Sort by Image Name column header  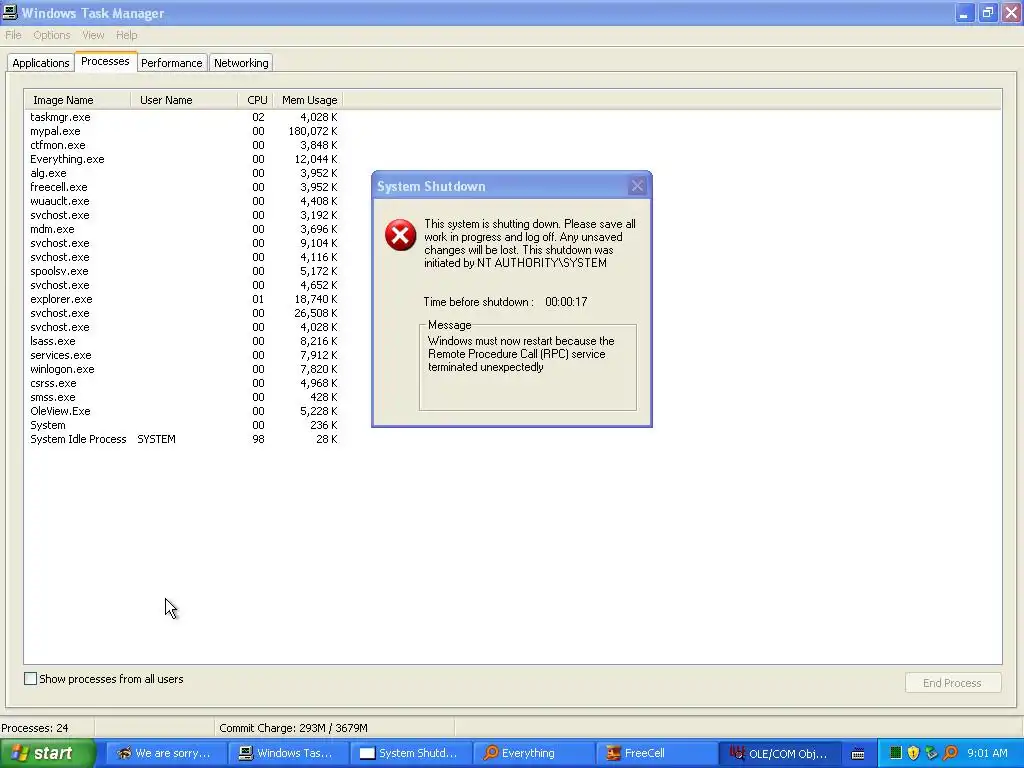click(x=78, y=100)
